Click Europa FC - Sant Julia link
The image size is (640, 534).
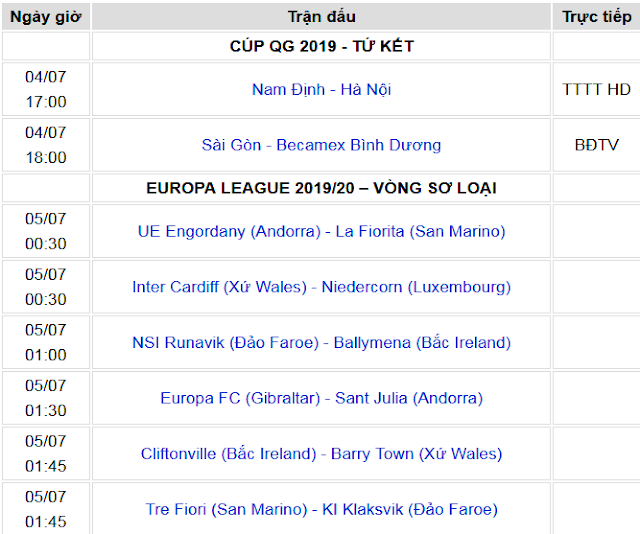(x=321, y=398)
